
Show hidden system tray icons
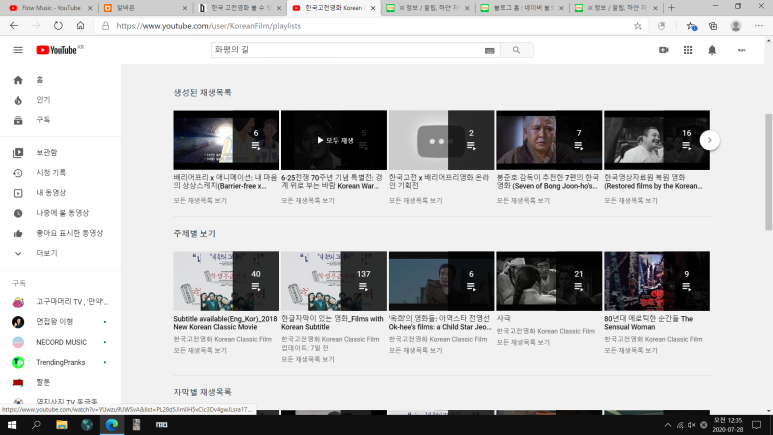[x=668, y=425]
